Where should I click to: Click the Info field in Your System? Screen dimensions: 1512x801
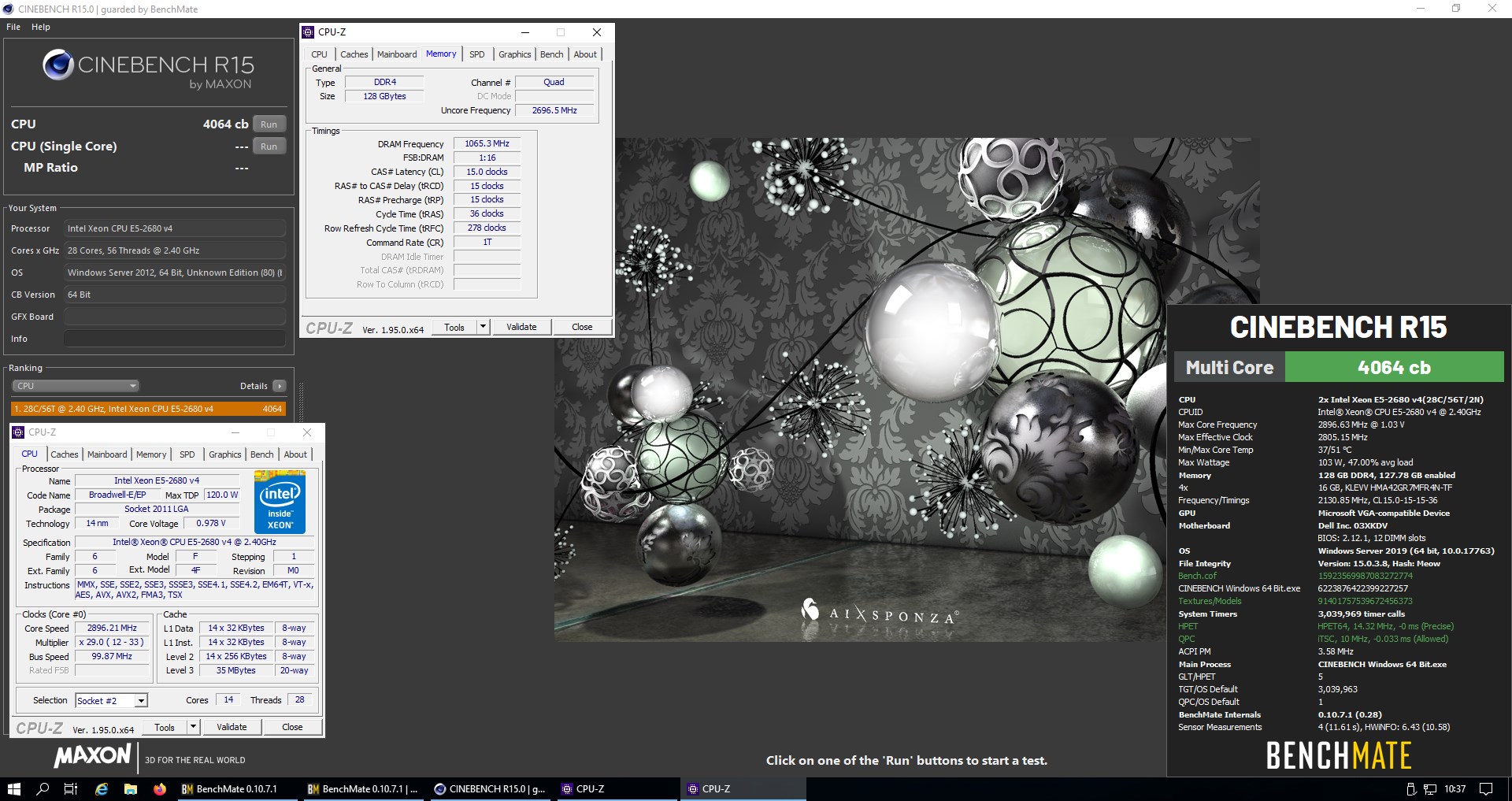(175, 339)
